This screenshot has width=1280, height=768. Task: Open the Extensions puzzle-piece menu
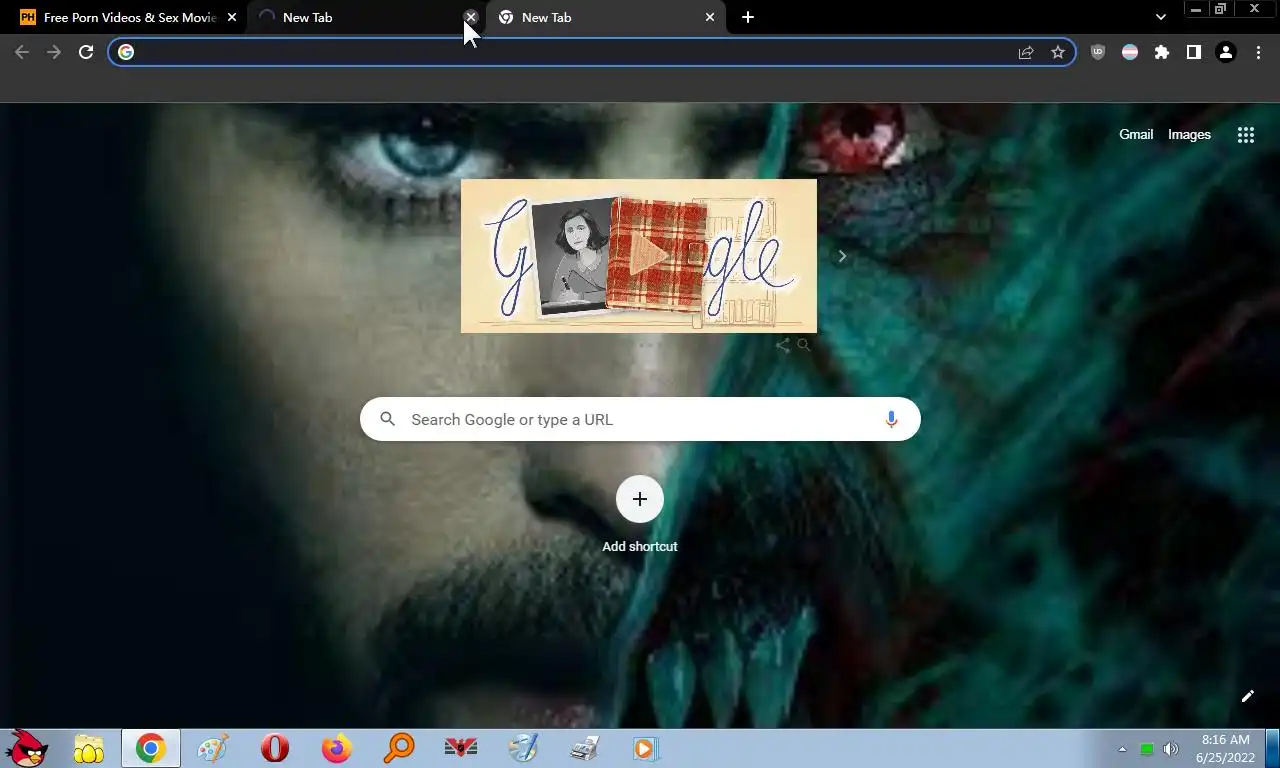[1162, 52]
